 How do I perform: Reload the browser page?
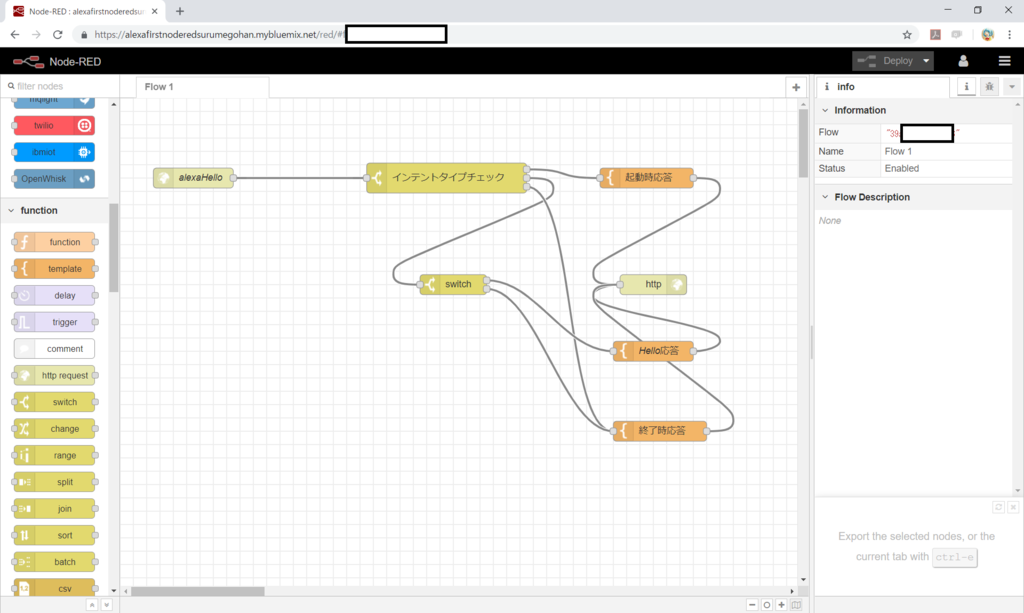57,35
